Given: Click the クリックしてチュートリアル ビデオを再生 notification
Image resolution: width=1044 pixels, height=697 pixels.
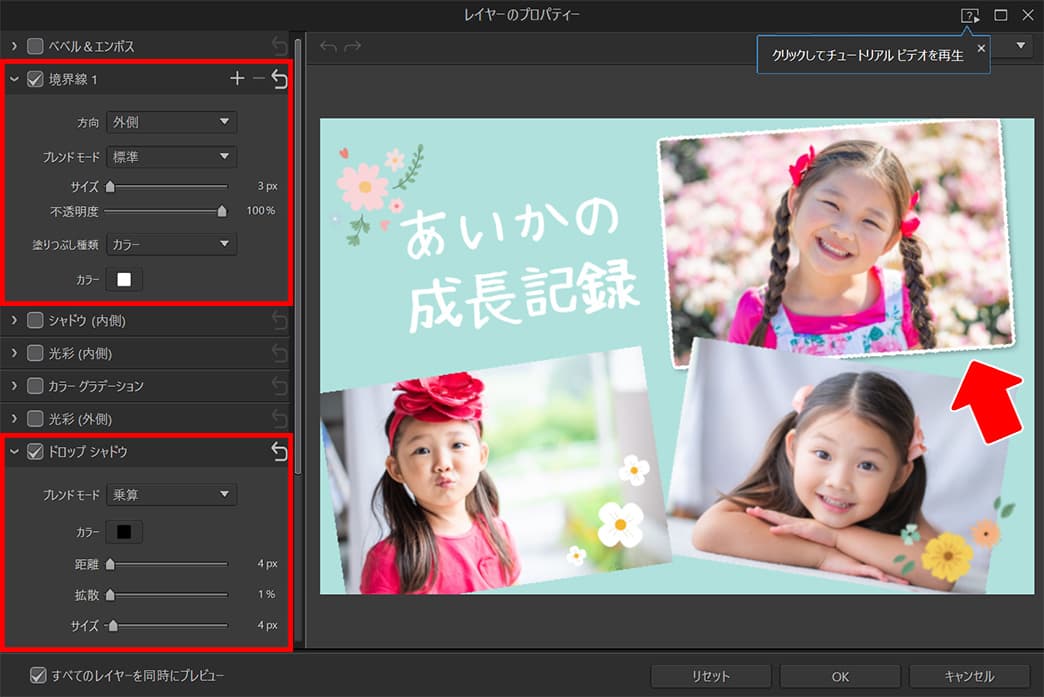Looking at the screenshot, I should click(x=869, y=55).
